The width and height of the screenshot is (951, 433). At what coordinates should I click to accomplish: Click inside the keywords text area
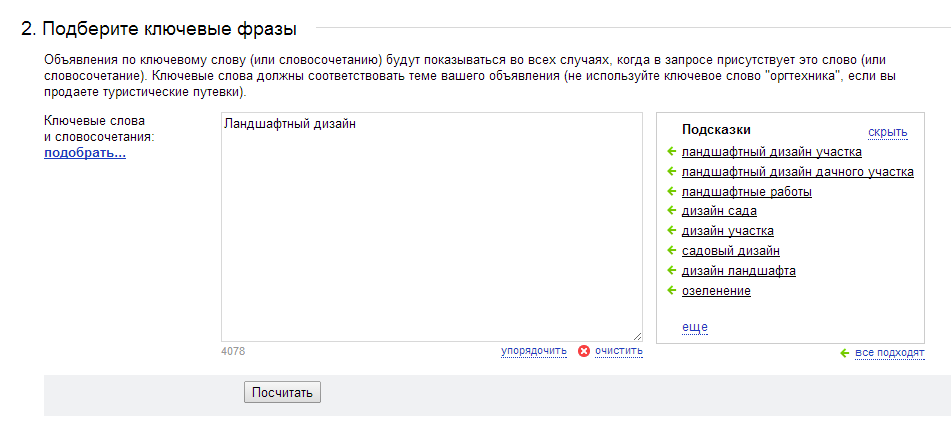coord(431,227)
